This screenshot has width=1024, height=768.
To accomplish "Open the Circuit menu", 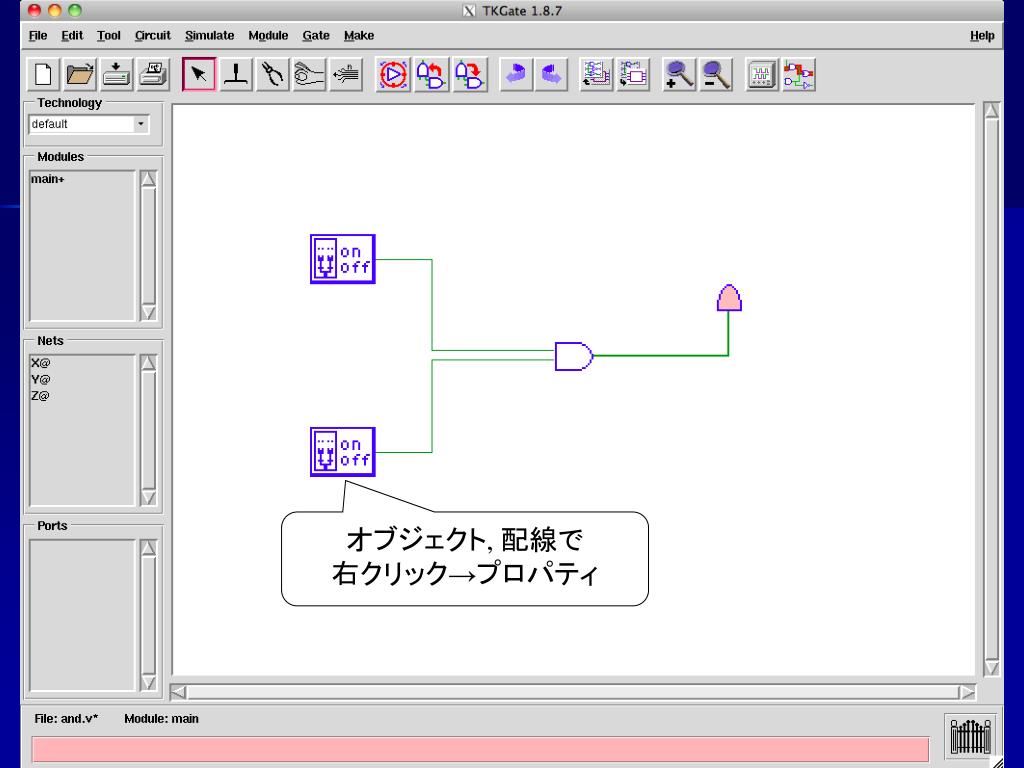I will point(153,35).
